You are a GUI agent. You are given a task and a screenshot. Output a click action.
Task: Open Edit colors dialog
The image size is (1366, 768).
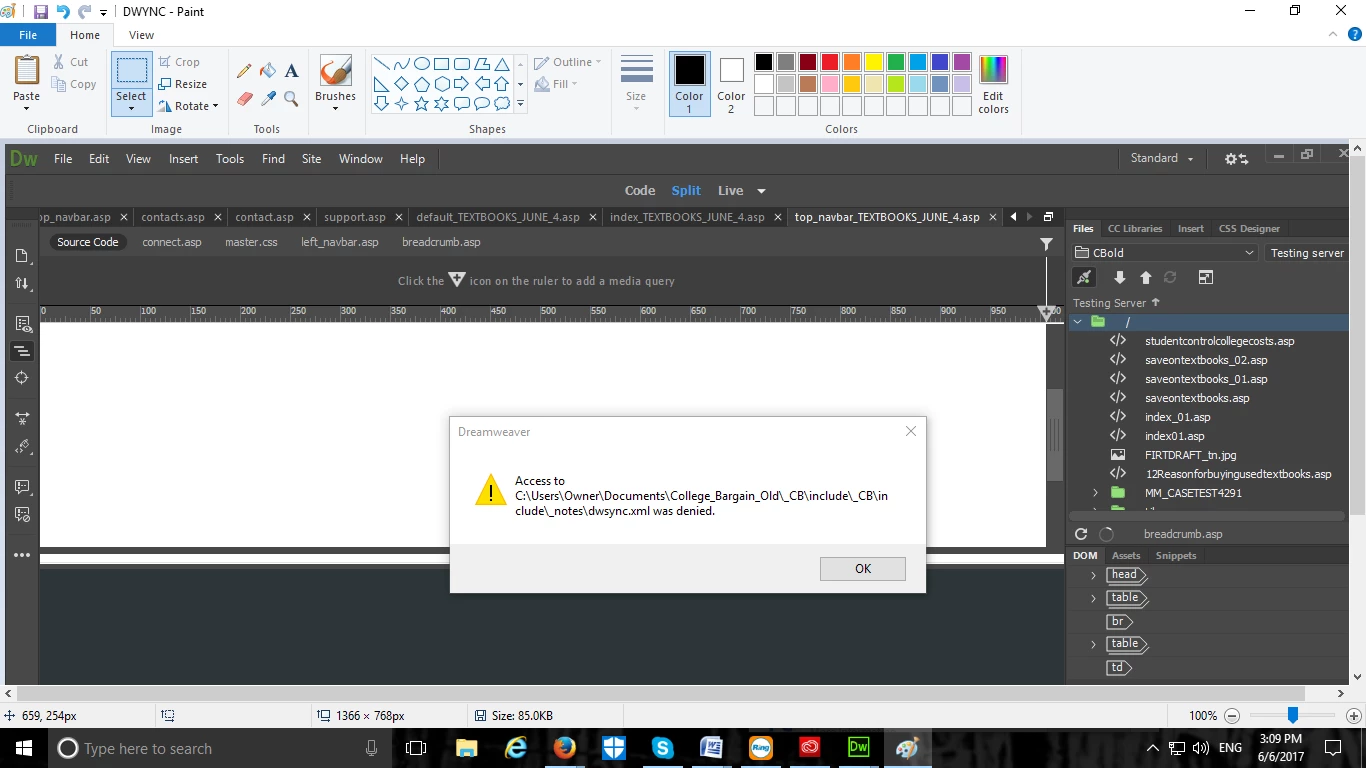(x=993, y=83)
